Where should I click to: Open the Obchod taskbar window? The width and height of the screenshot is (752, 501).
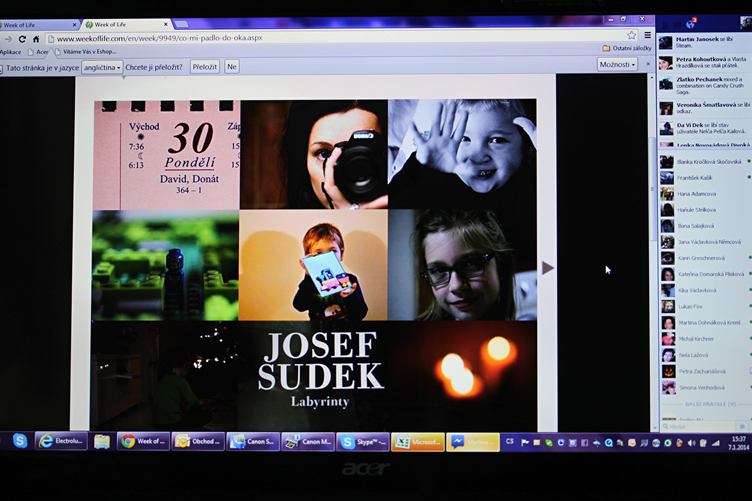pyautogui.click(x=198, y=442)
